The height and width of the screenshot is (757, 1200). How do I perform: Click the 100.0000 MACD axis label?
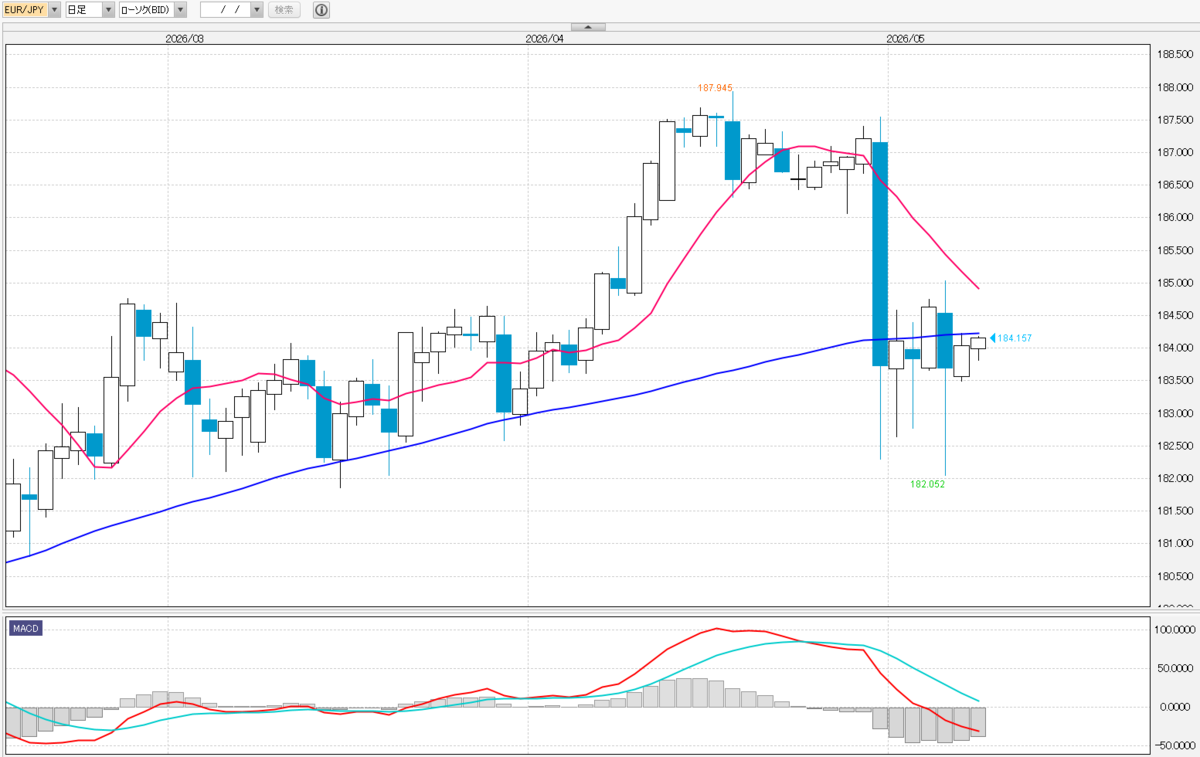point(1173,630)
